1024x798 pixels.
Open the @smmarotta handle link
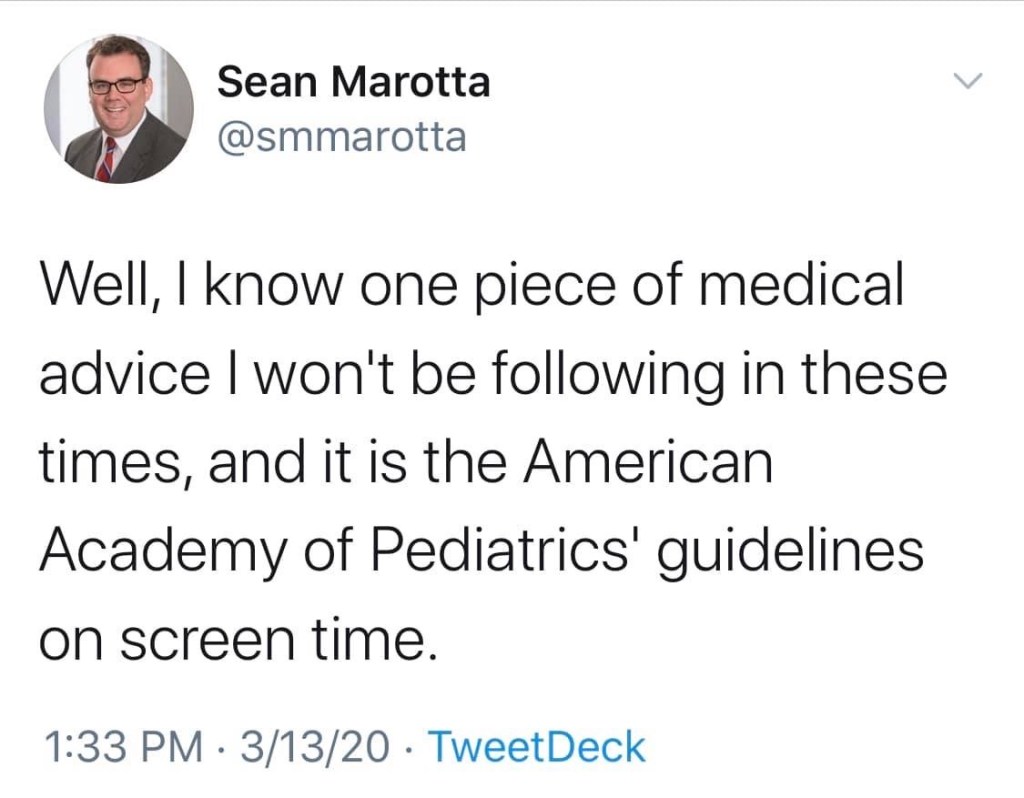click(341, 136)
